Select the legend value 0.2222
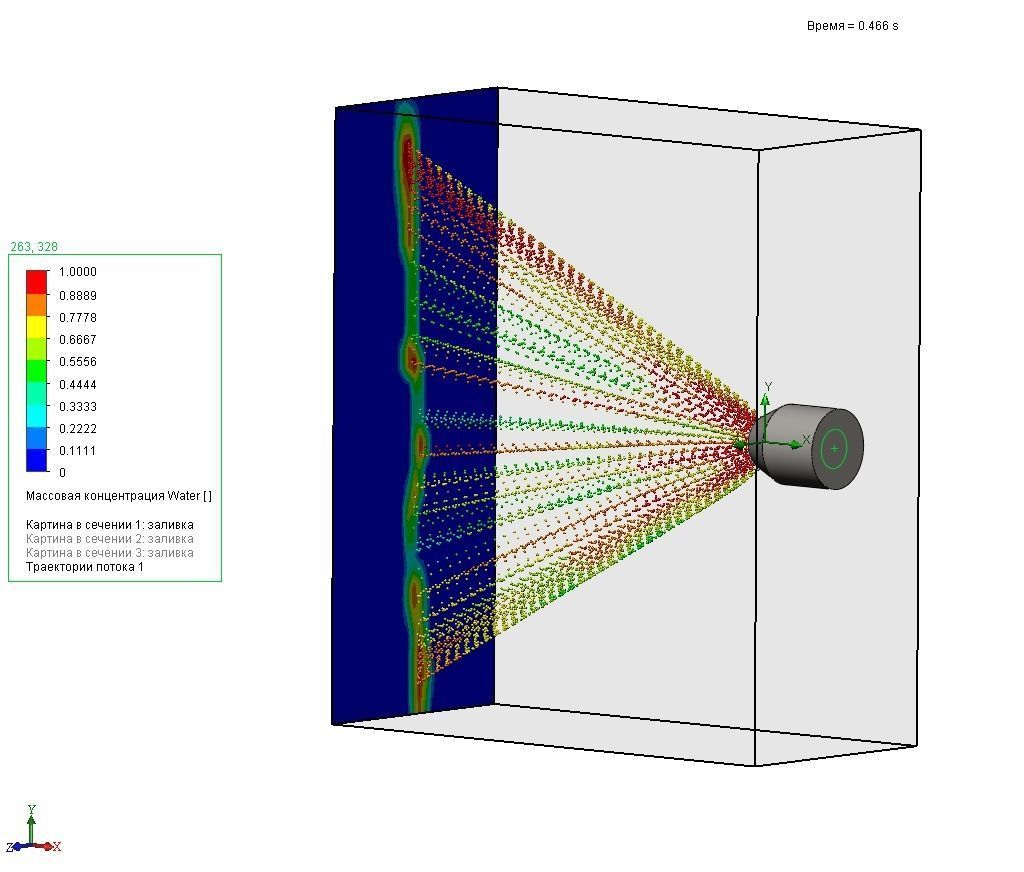Image resolution: width=1024 pixels, height=872 pixels. (x=78, y=428)
